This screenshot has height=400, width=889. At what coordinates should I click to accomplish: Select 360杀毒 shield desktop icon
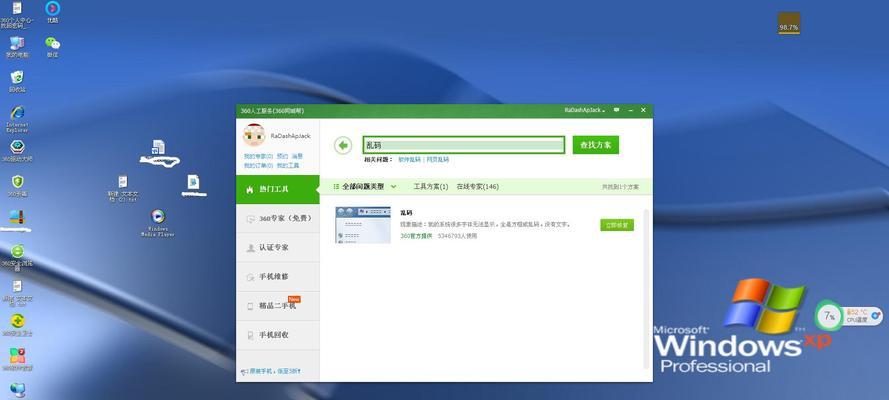pos(17,186)
